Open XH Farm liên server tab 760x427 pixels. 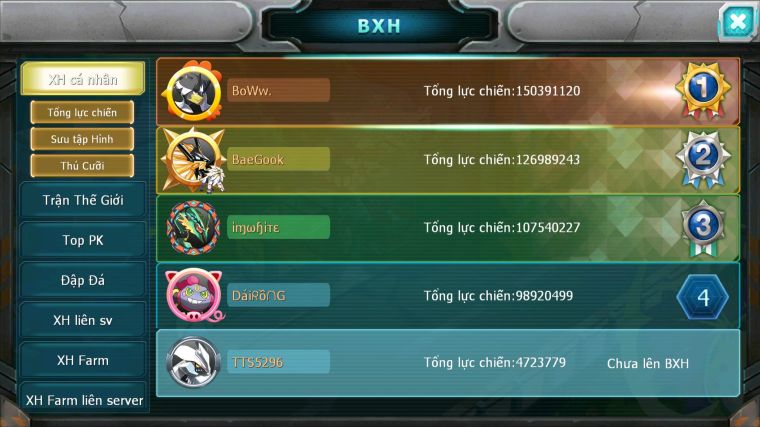click(84, 399)
